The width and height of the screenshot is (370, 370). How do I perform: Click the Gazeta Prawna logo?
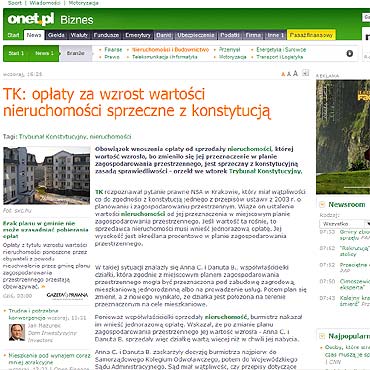(x=67, y=295)
